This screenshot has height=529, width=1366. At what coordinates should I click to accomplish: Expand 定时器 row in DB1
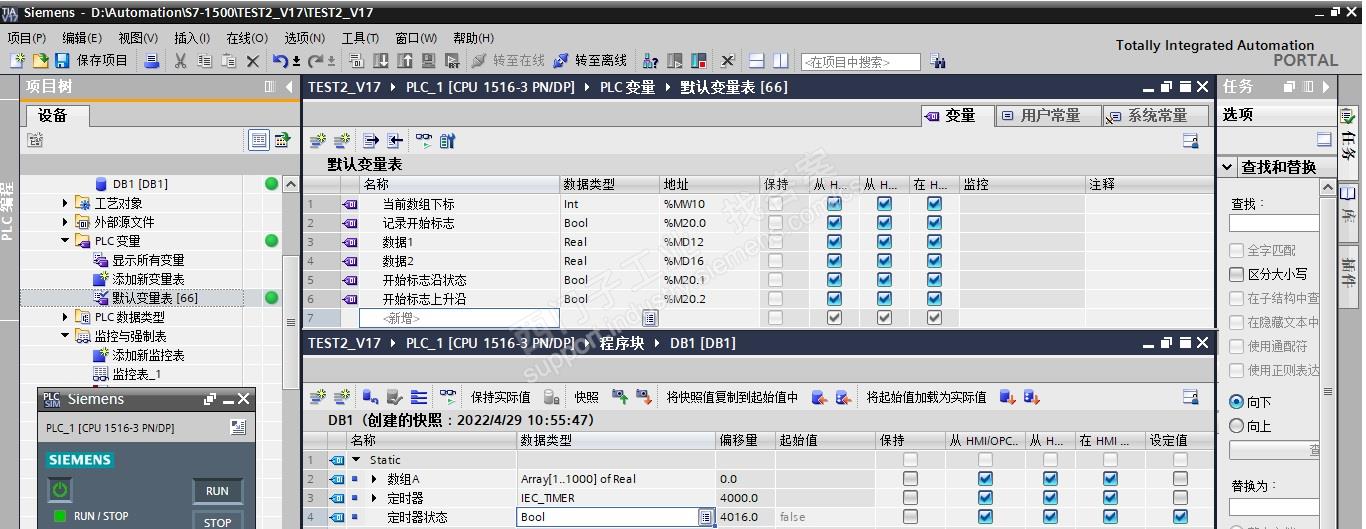[375, 498]
